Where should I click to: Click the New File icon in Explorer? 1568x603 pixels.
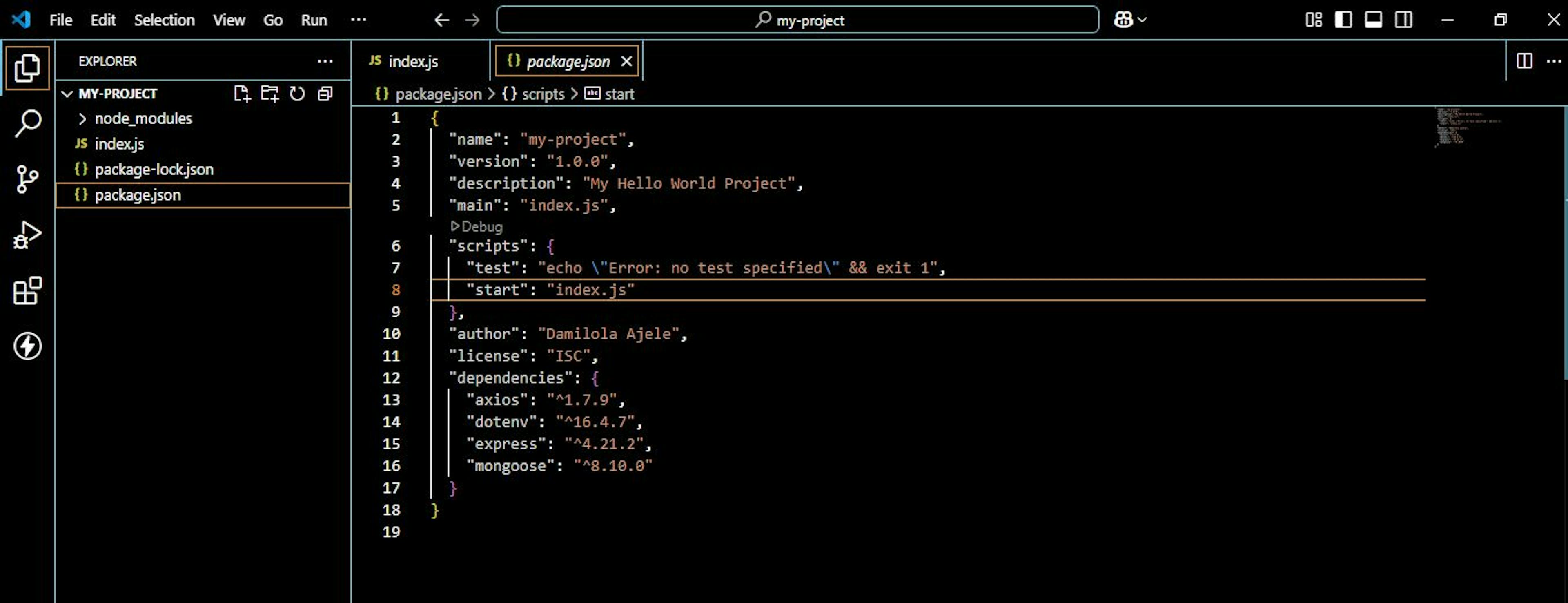click(242, 94)
